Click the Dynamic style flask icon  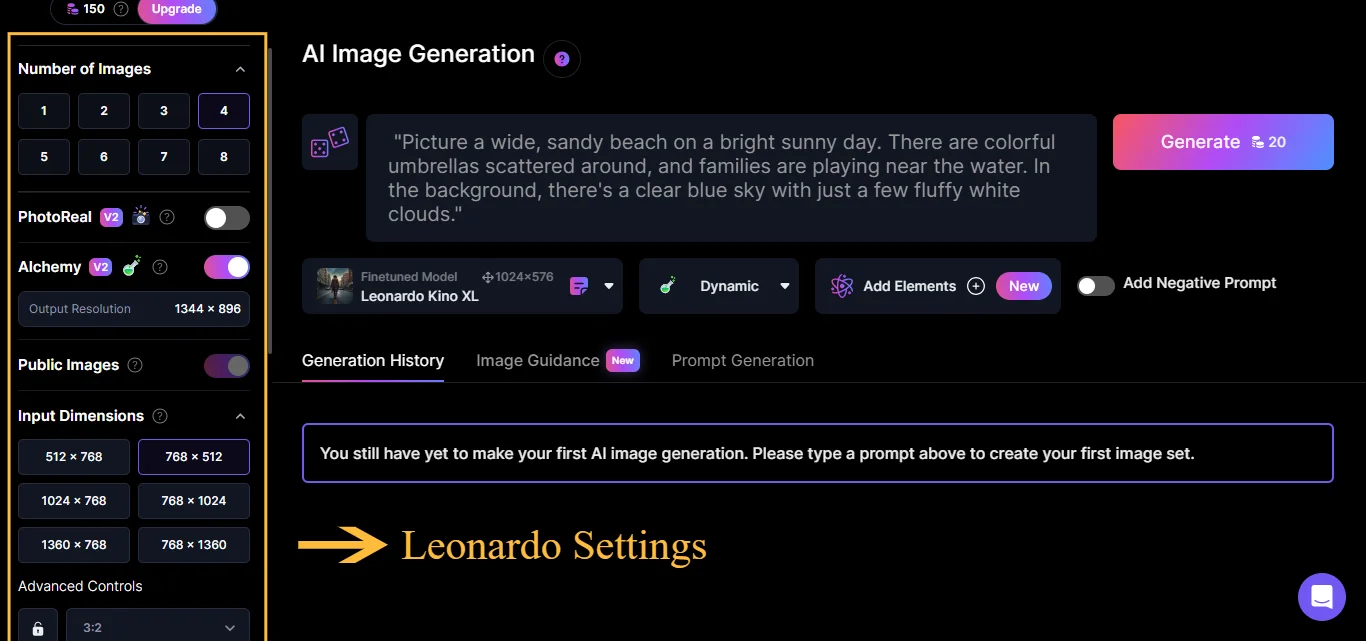[x=667, y=286]
